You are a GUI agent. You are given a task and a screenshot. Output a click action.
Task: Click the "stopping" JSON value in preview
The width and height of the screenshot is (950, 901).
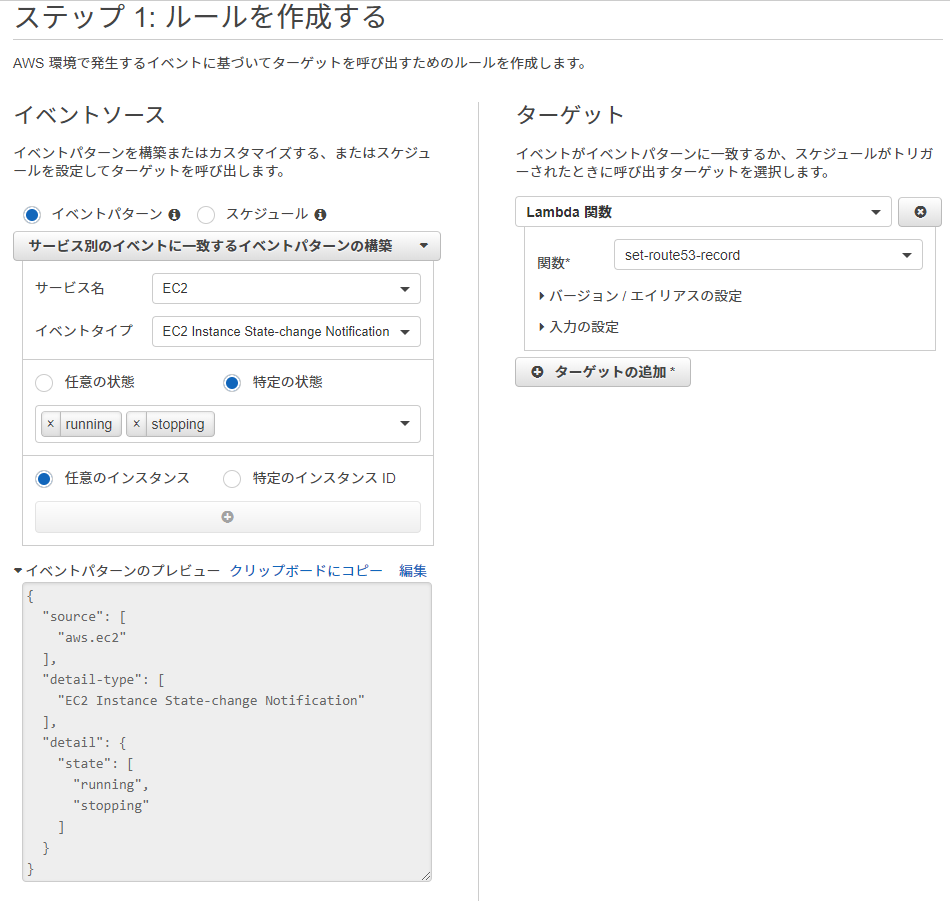pyautogui.click(x=111, y=806)
